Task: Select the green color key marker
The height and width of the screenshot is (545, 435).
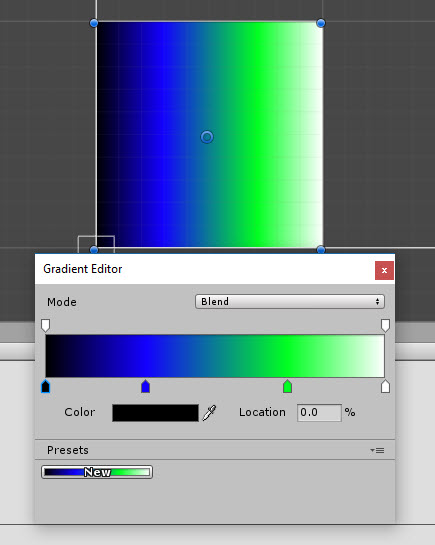Action: tap(287, 386)
